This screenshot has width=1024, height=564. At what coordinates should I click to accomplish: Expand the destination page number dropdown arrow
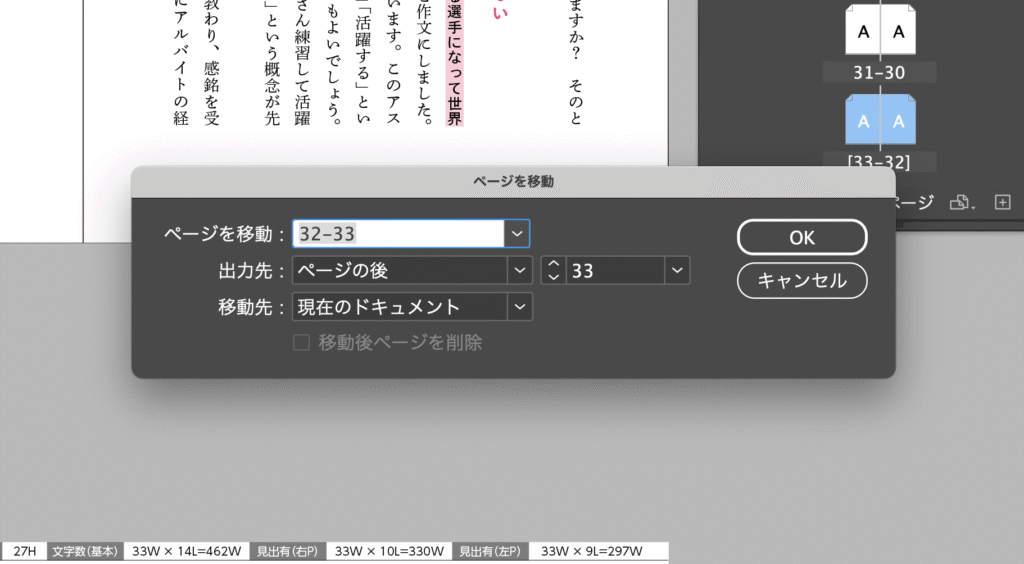[677, 270]
